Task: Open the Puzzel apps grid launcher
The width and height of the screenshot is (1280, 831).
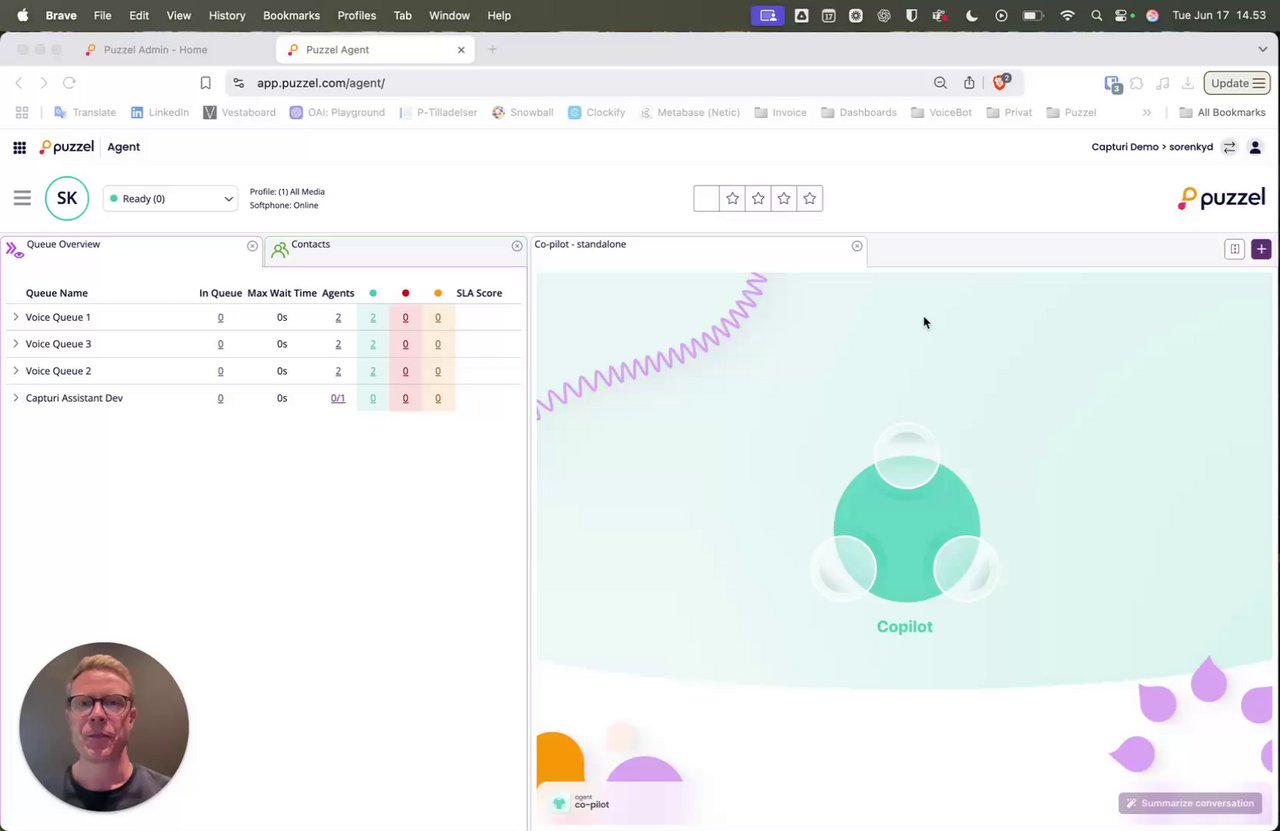Action: pyautogui.click(x=19, y=147)
